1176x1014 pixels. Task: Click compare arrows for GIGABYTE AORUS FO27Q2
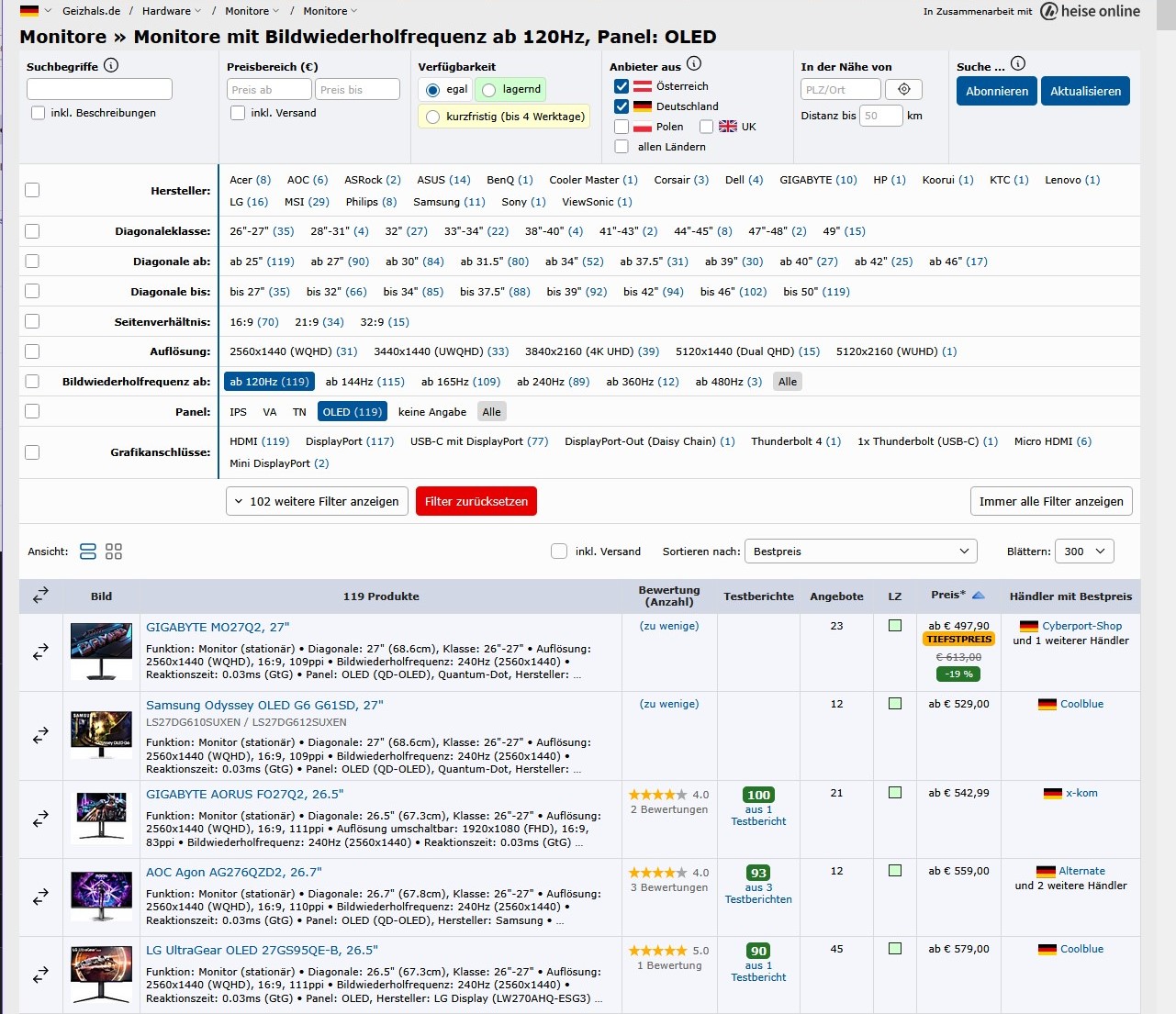(40, 819)
